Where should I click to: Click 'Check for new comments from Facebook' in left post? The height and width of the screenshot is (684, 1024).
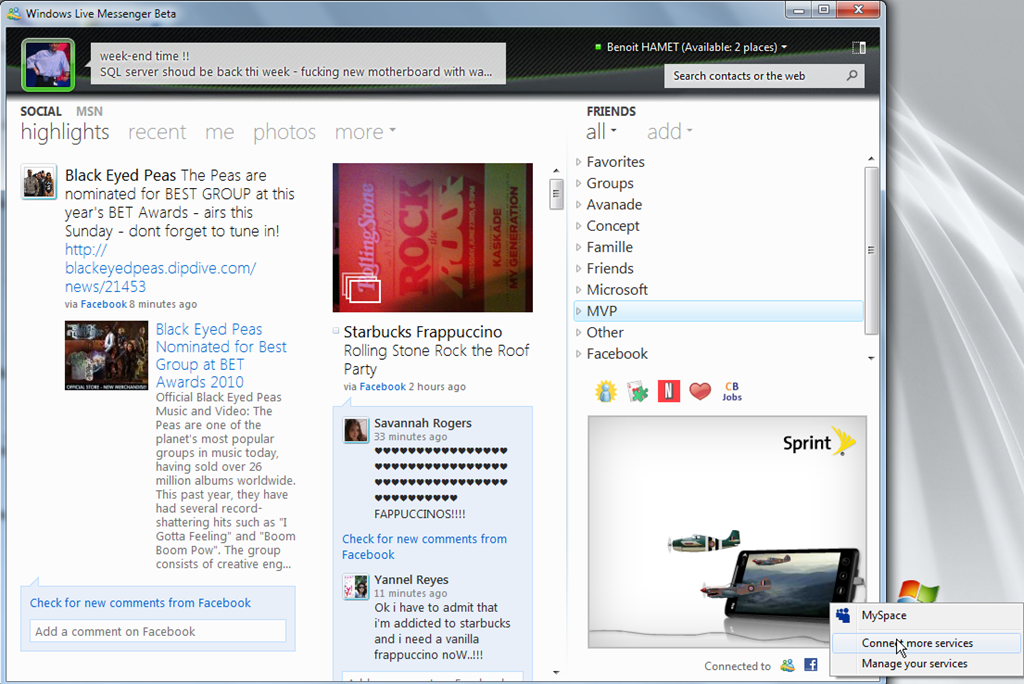[140, 602]
